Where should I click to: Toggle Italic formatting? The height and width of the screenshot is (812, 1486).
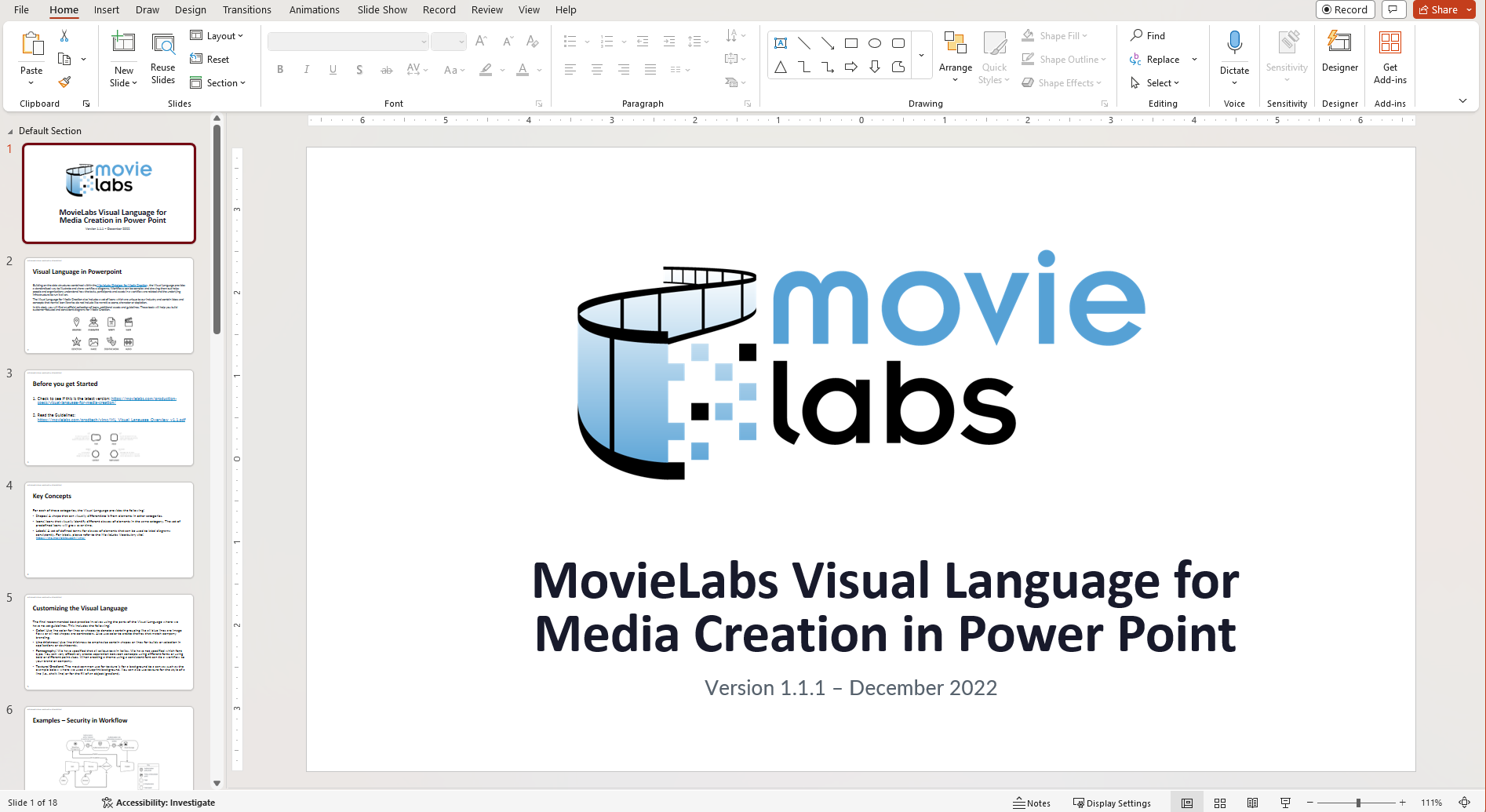pyautogui.click(x=307, y=70)
